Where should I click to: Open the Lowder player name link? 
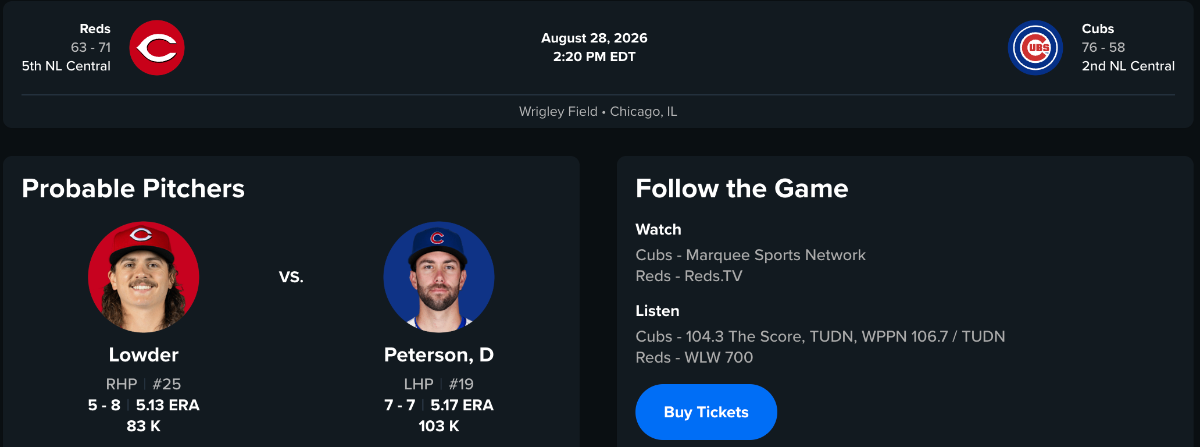pyautogui.click(x=143, y=355)
